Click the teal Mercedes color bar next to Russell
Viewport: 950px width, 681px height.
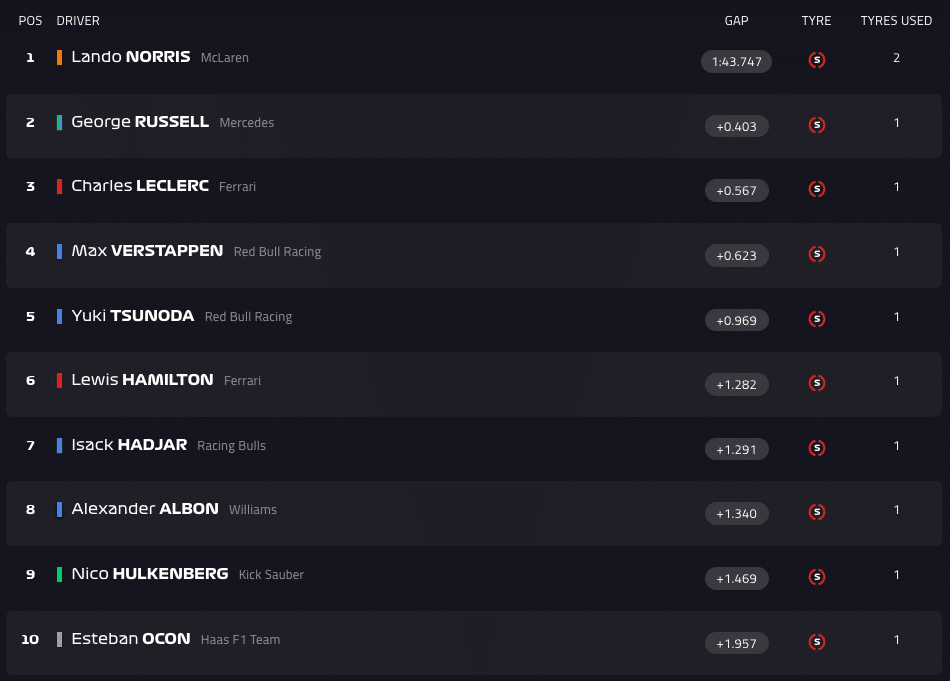coord(60,122)
